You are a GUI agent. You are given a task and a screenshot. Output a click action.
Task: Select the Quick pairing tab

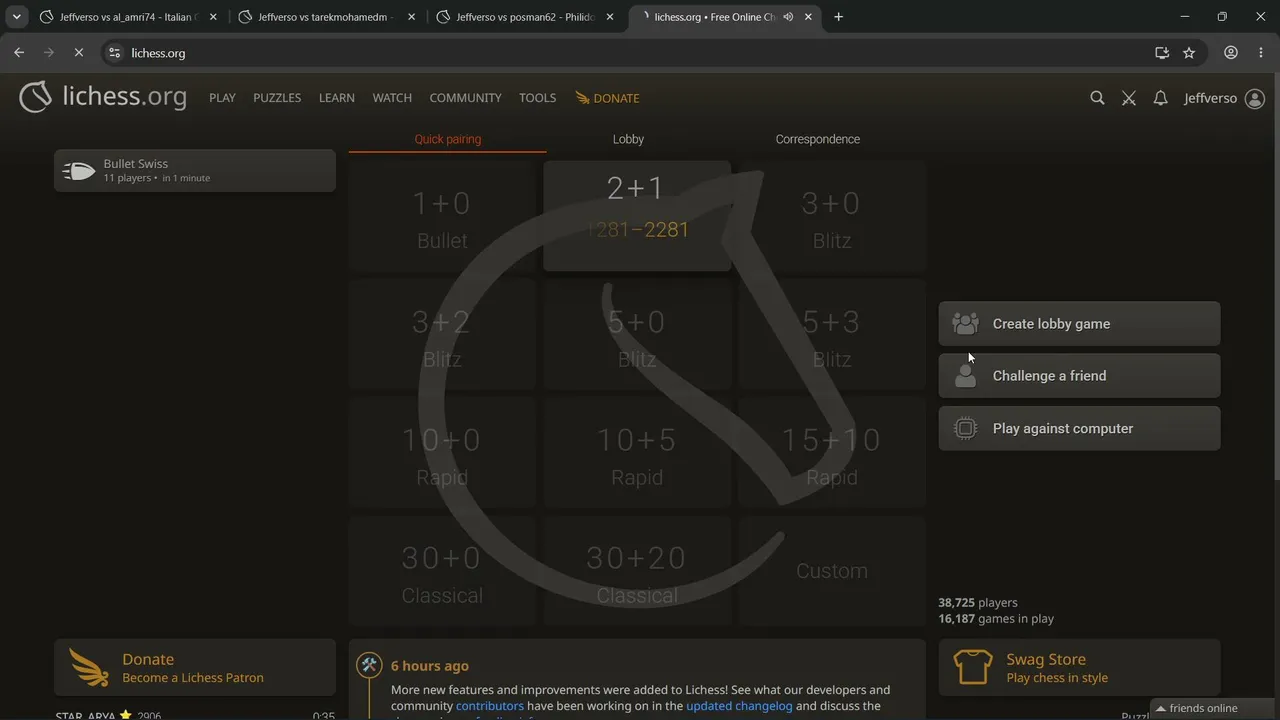[x=448, y=139]
